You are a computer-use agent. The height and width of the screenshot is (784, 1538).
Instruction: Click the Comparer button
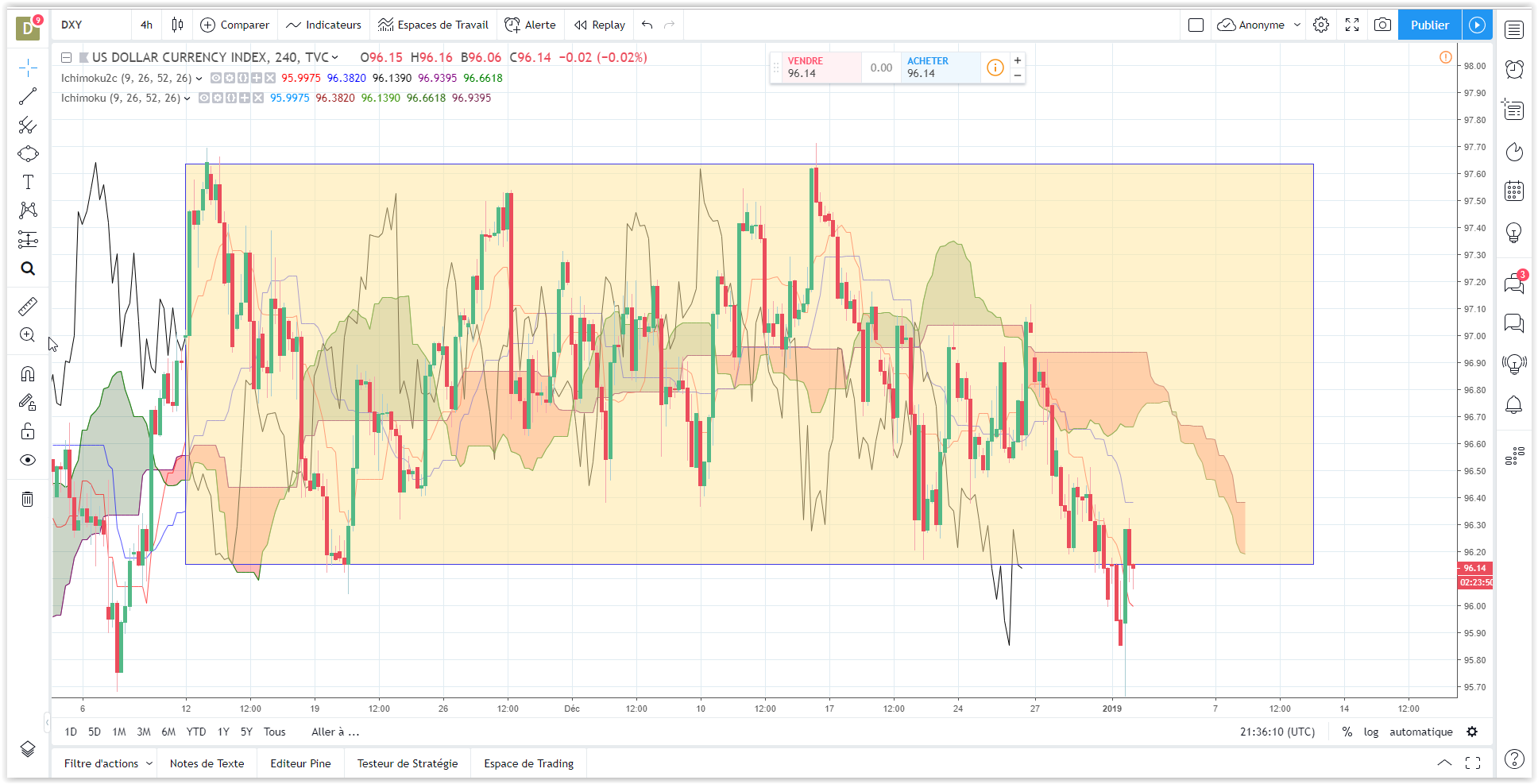click(235, 25)
